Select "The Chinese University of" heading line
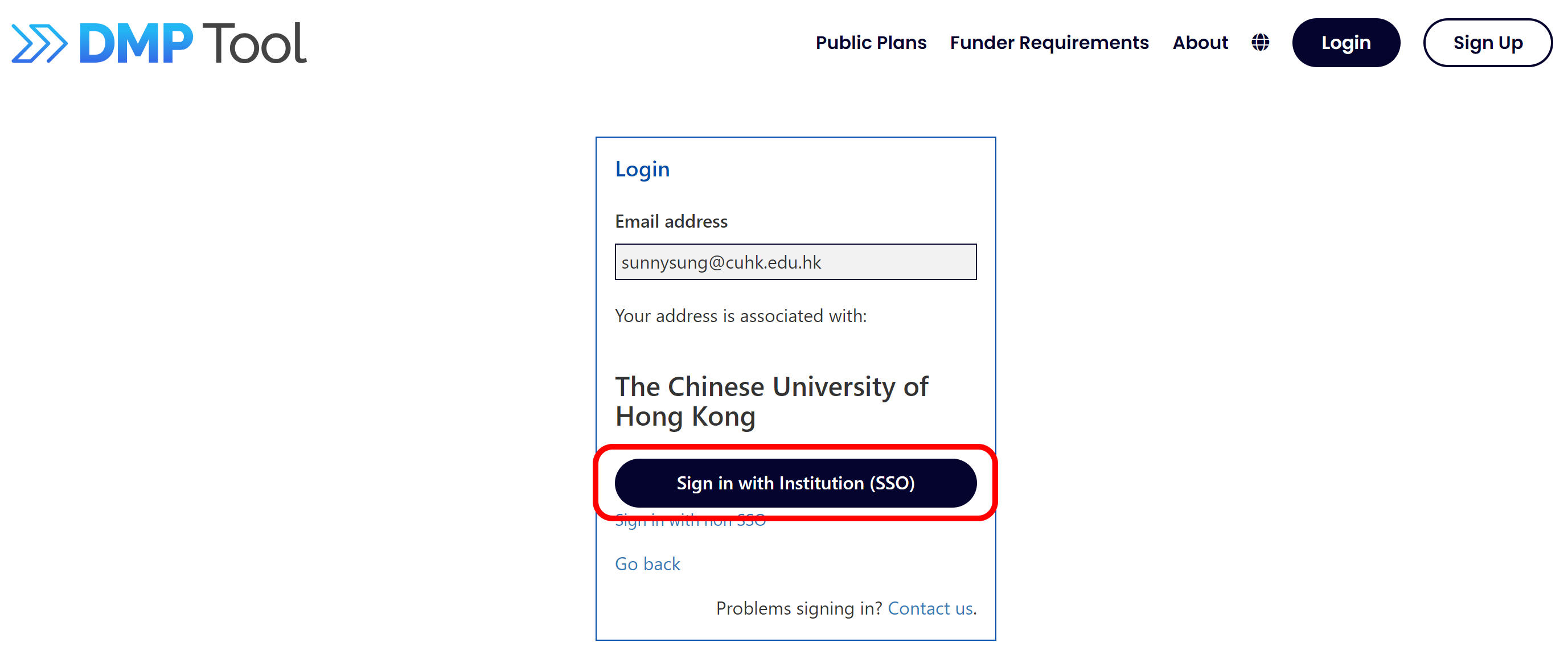The image size is (1568, 655). tap(771, 387)
